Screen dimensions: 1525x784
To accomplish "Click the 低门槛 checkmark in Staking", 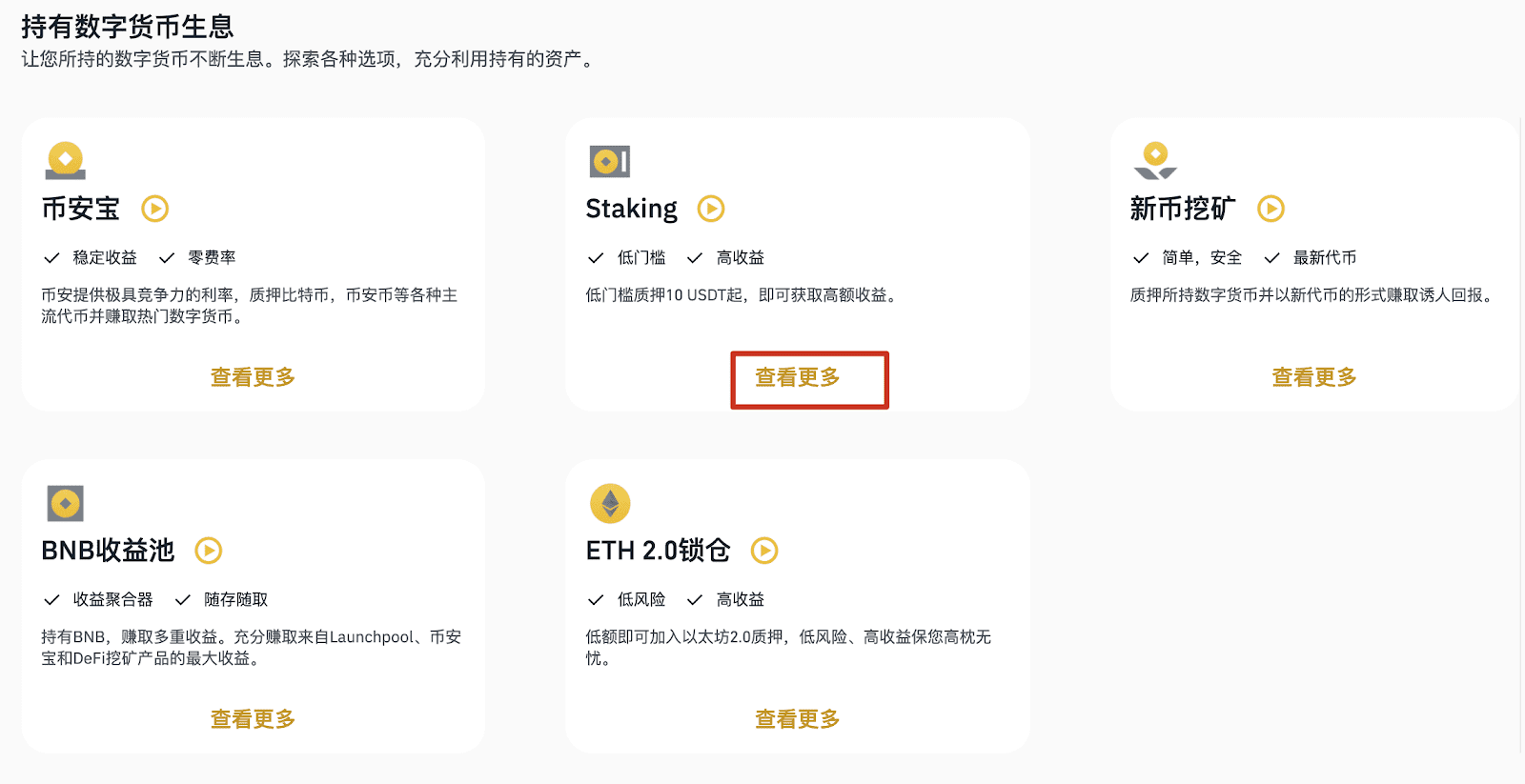I will point(596,258).
